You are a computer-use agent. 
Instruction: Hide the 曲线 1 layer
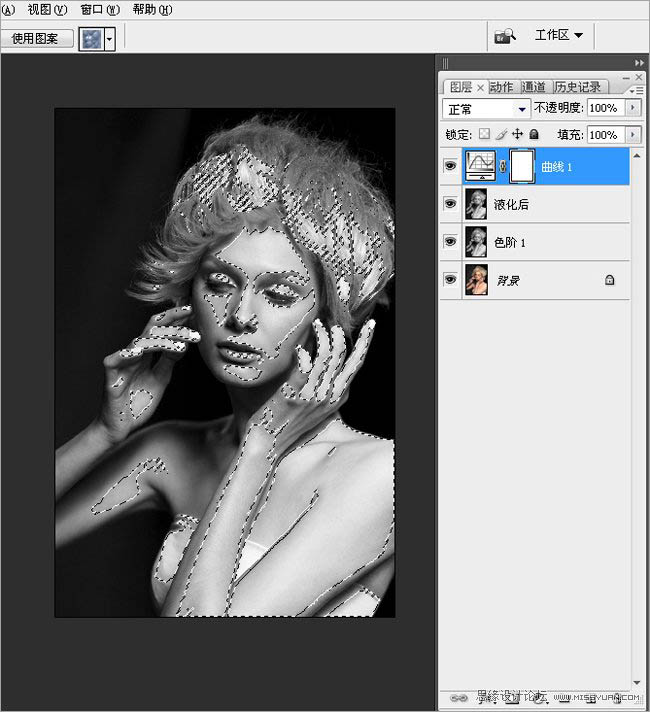(x=450, y=167)
